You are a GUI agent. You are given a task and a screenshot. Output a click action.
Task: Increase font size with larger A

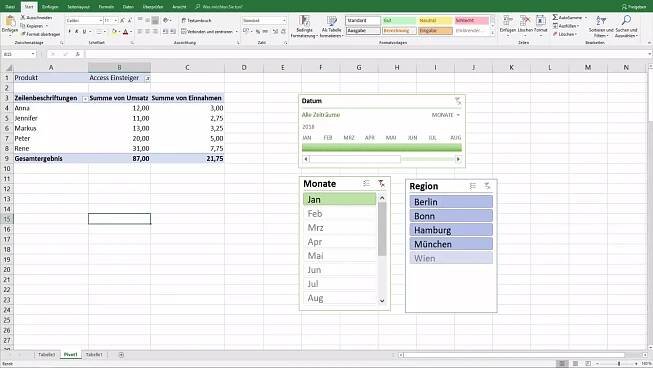tap(122, 20)
